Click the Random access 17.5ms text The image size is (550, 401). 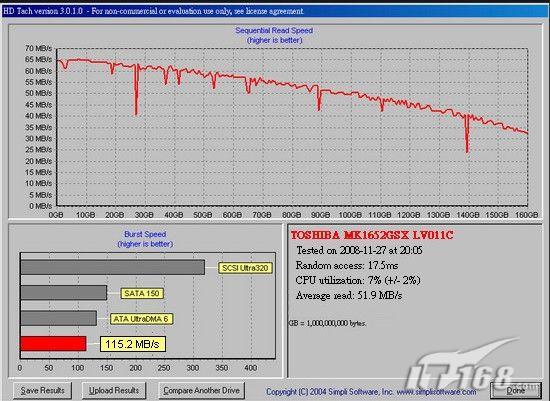coord(347,265)
